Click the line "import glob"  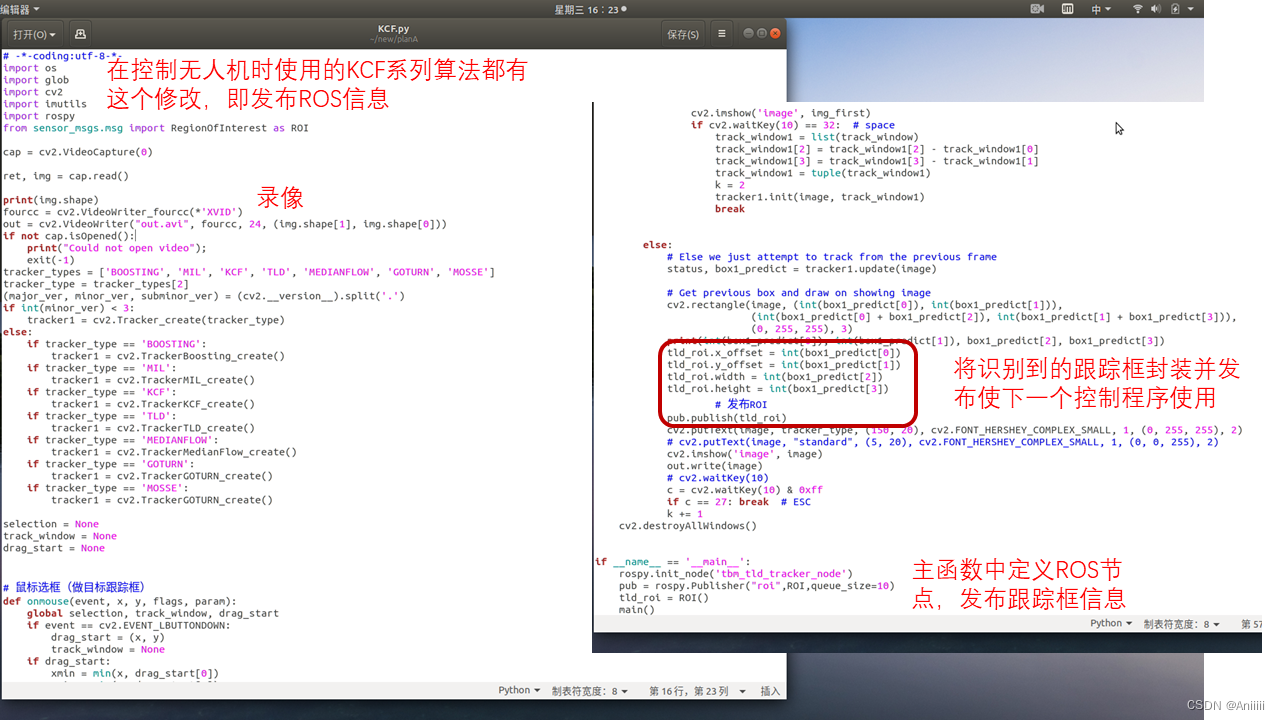(x=36, y=80)
